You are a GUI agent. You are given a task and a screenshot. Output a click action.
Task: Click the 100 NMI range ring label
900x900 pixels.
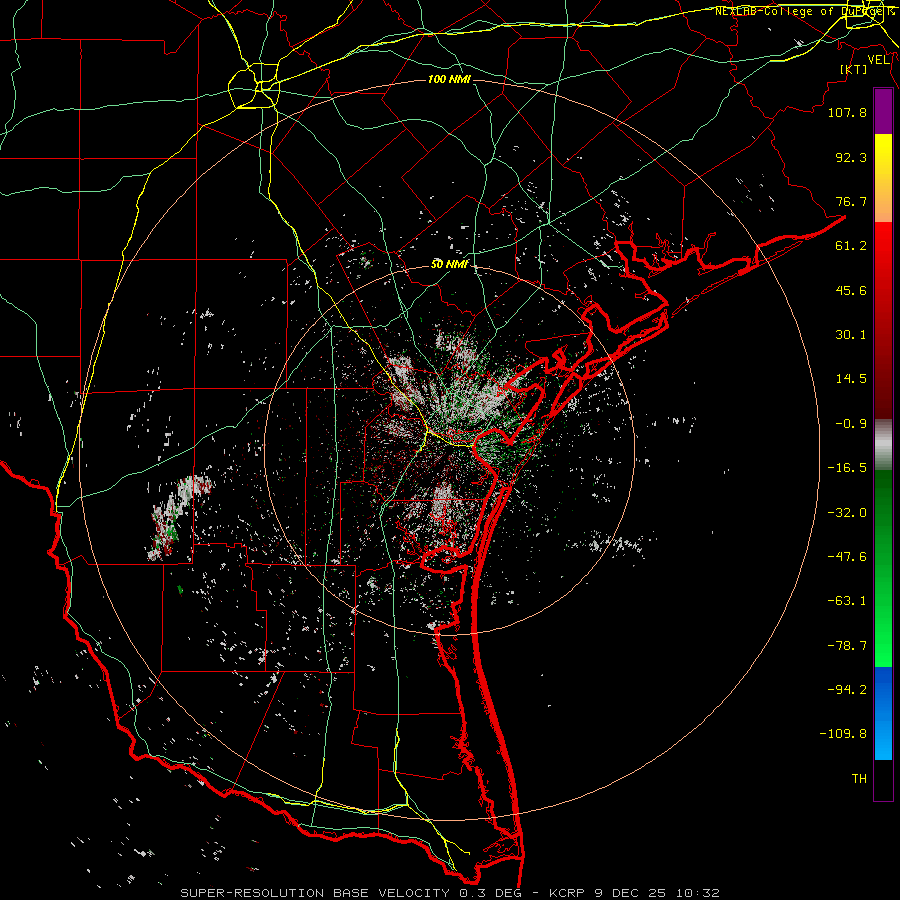point(449,79)
